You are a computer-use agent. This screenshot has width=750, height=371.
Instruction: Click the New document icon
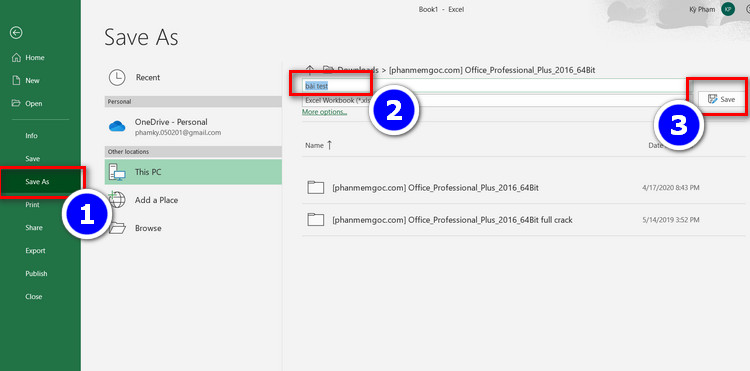(16, 80)
